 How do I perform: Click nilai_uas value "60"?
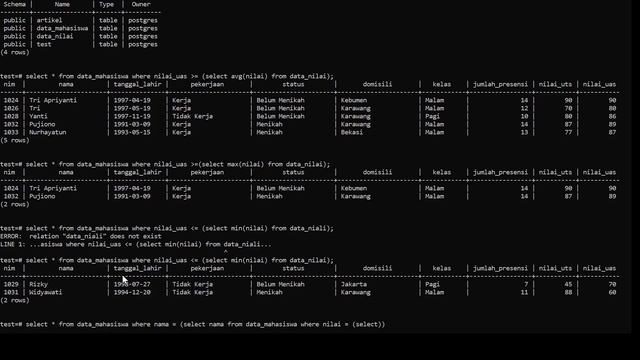pos(612,292)
